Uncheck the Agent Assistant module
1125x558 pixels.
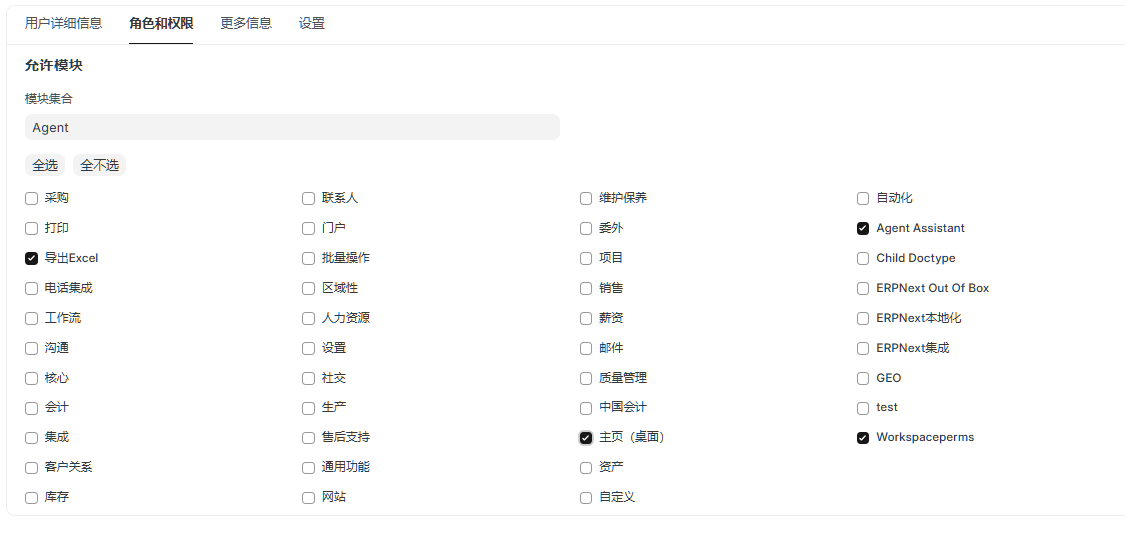(863, 229)
